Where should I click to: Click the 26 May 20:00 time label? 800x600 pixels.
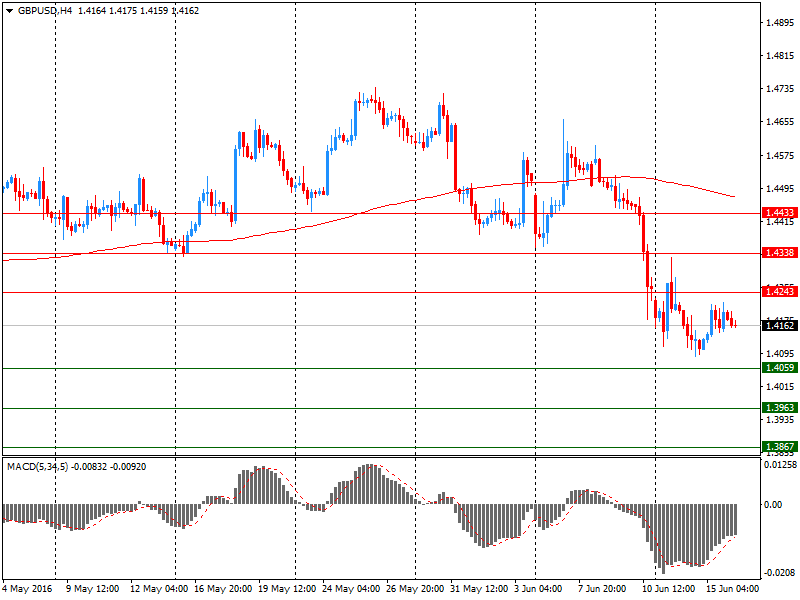tap(415, 589)
